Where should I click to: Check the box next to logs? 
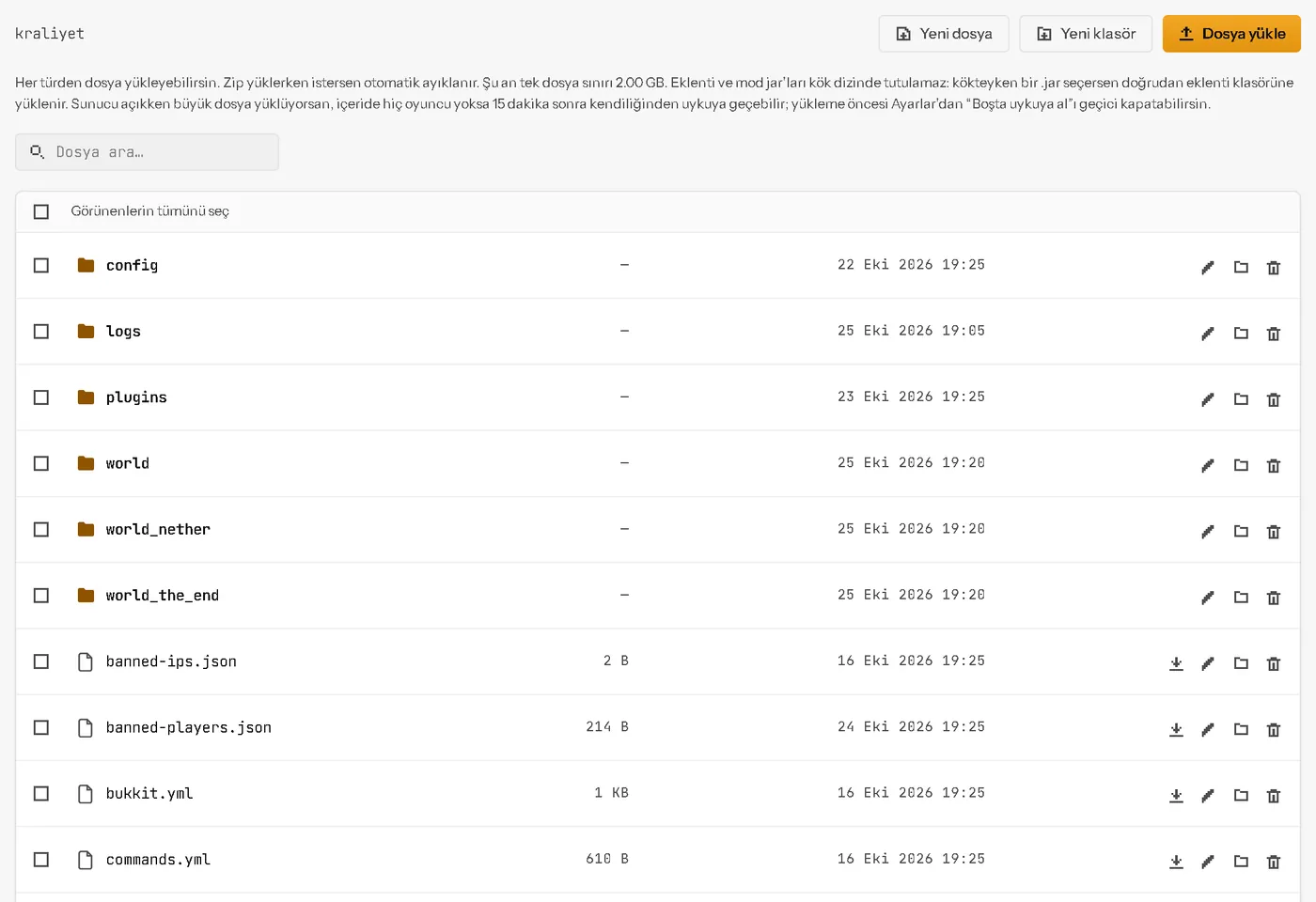click(x=41, y=331)
